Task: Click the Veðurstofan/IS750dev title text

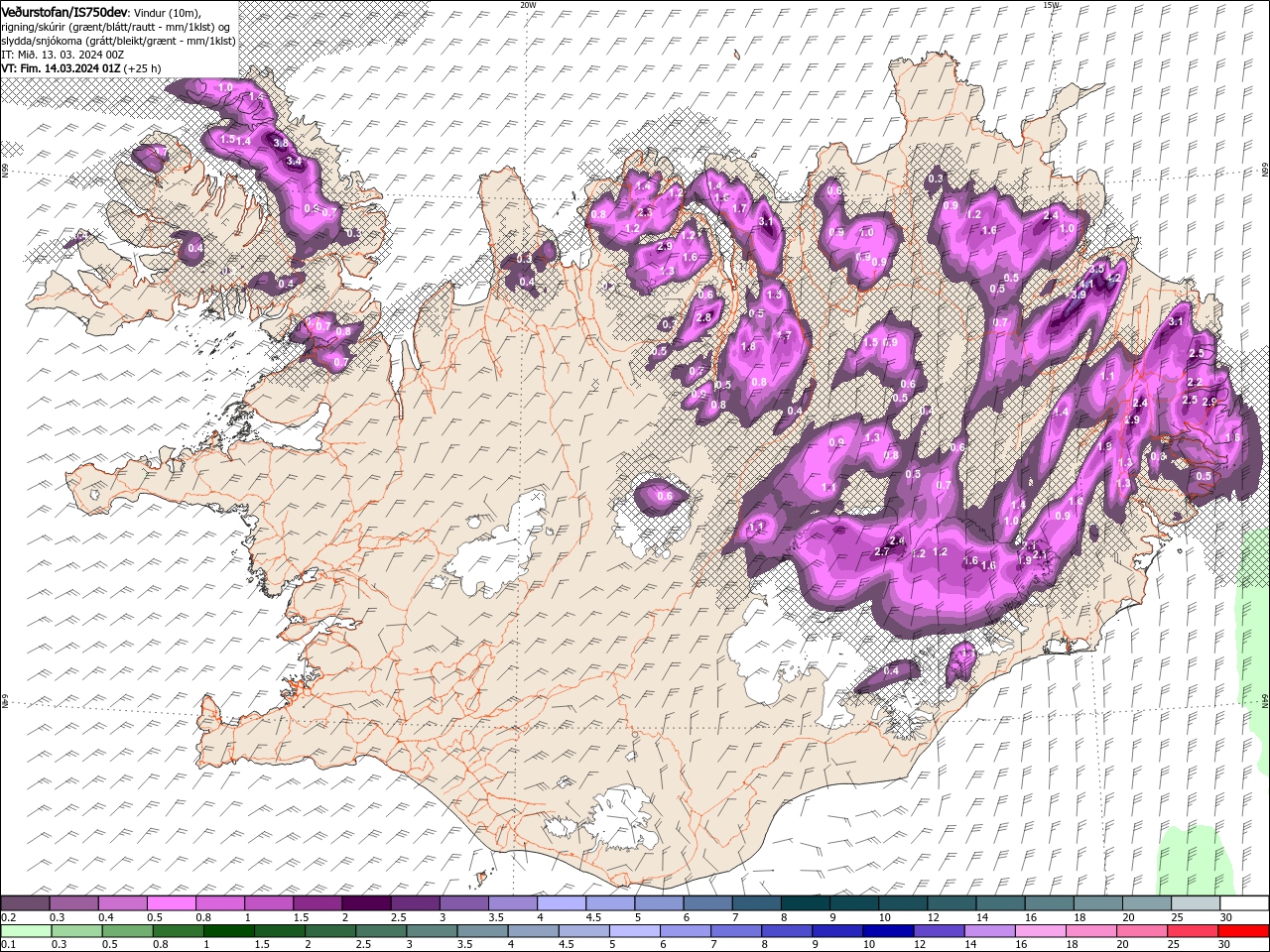Action: [64, 11]
